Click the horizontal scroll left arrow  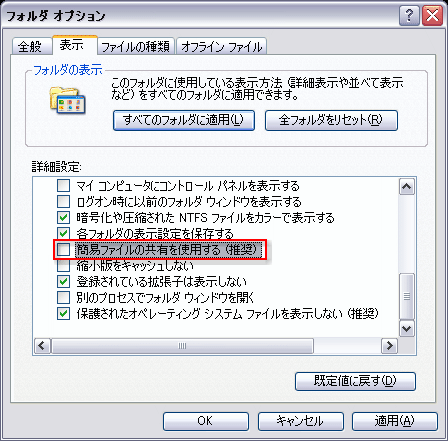[42, 346]
